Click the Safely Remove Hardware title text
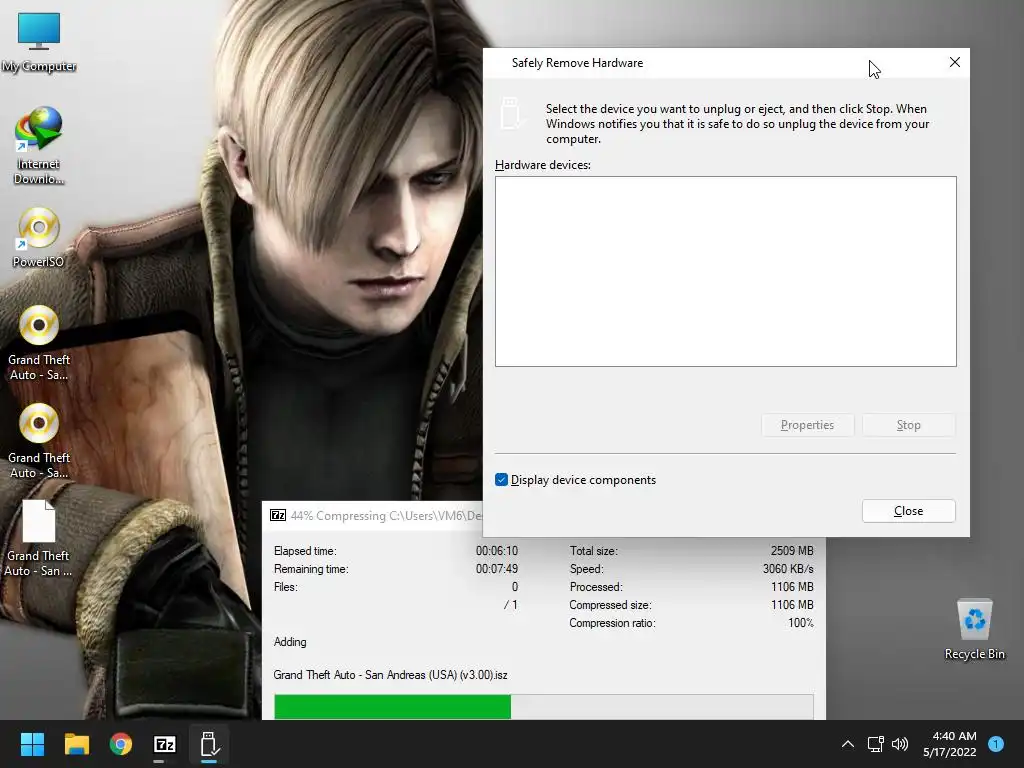 tap(577, 63)
